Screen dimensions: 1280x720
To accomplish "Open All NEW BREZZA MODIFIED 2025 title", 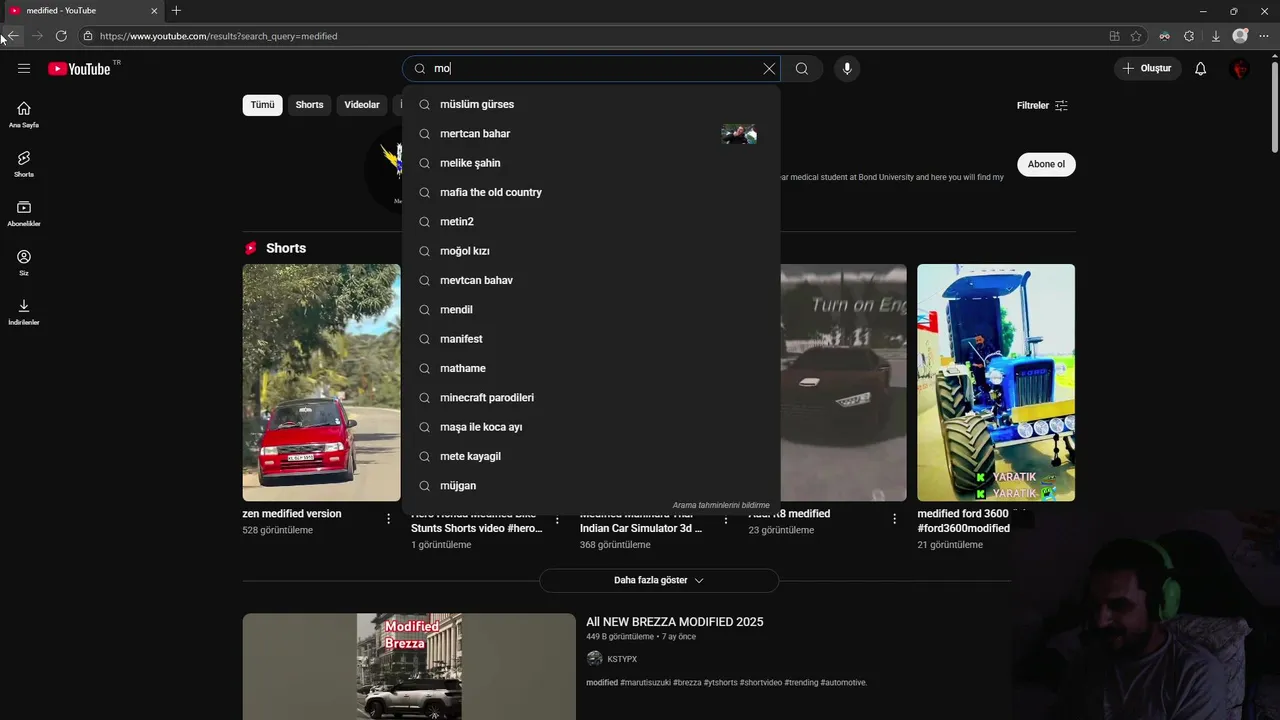I will [x=674, y=622].
